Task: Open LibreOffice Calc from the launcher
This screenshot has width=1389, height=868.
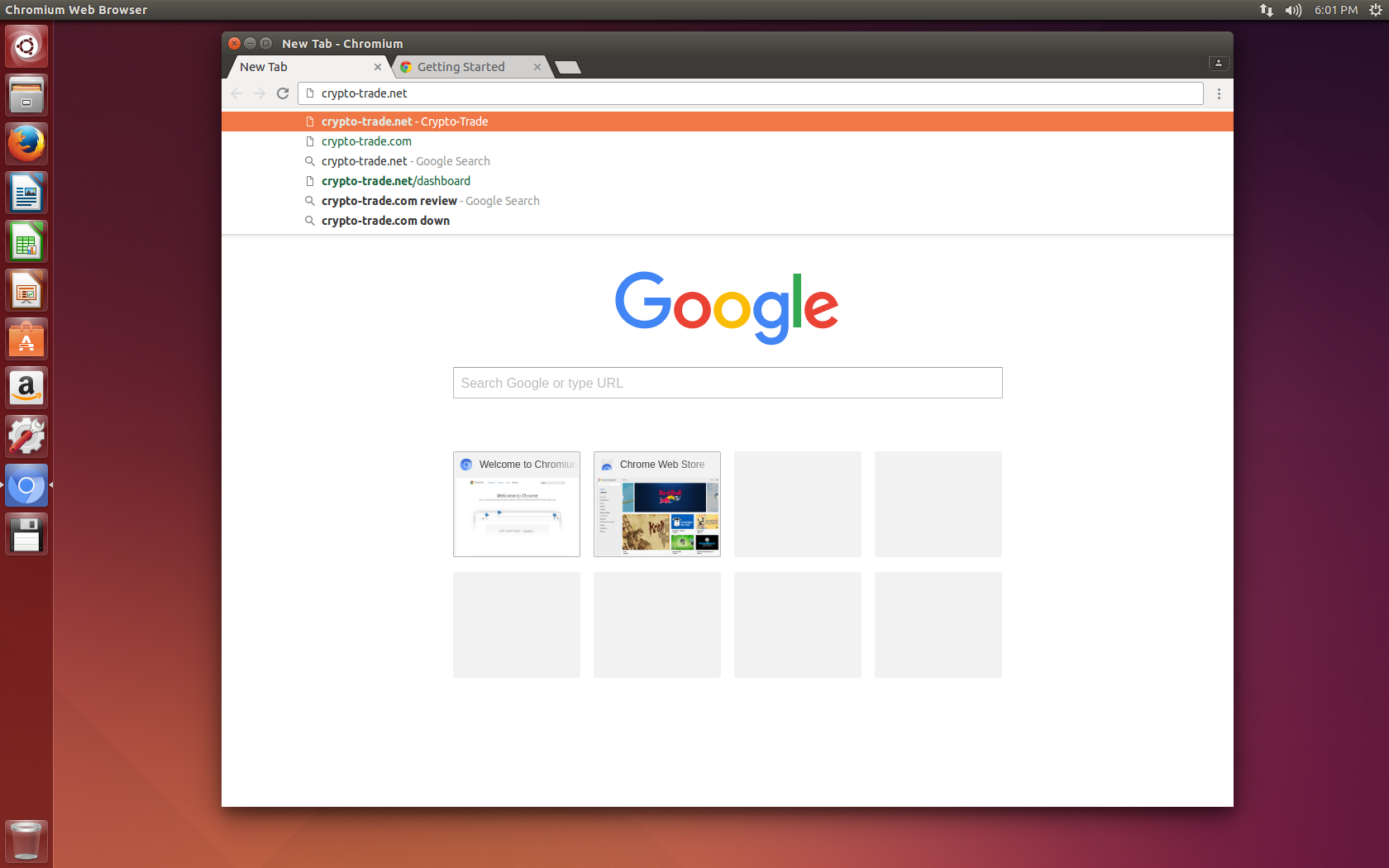Action: [26, 241]
